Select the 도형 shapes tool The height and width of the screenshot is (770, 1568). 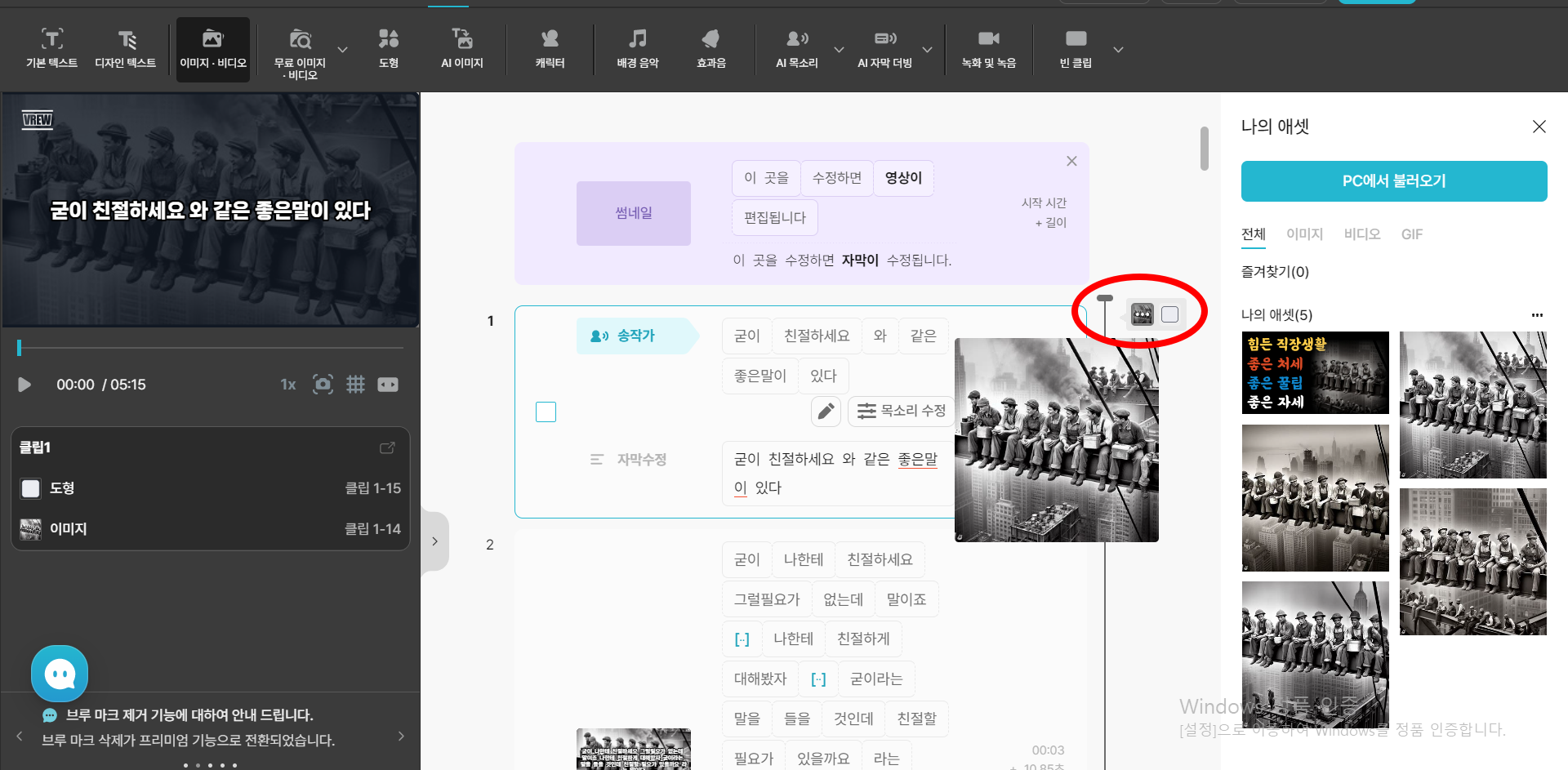click(389, 49)
